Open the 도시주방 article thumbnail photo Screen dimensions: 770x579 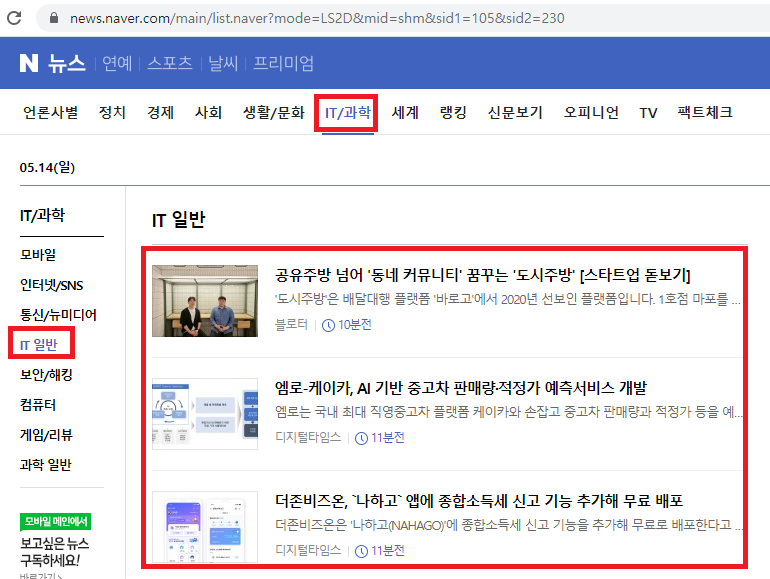click(x=205, y=301)
